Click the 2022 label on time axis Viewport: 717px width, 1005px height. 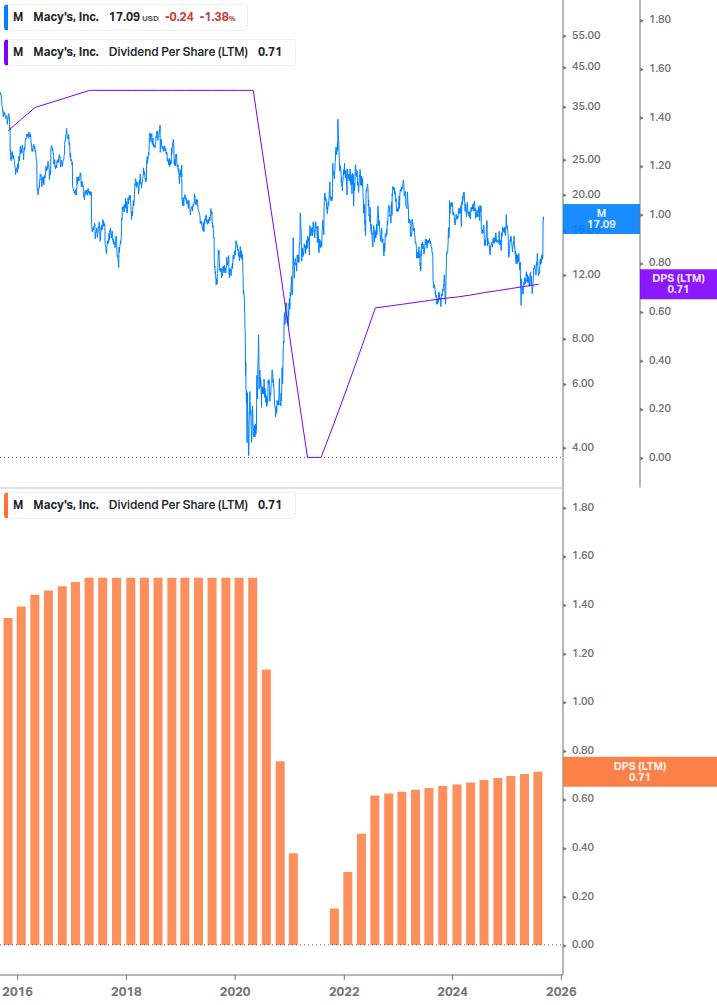tap(344, 992)
